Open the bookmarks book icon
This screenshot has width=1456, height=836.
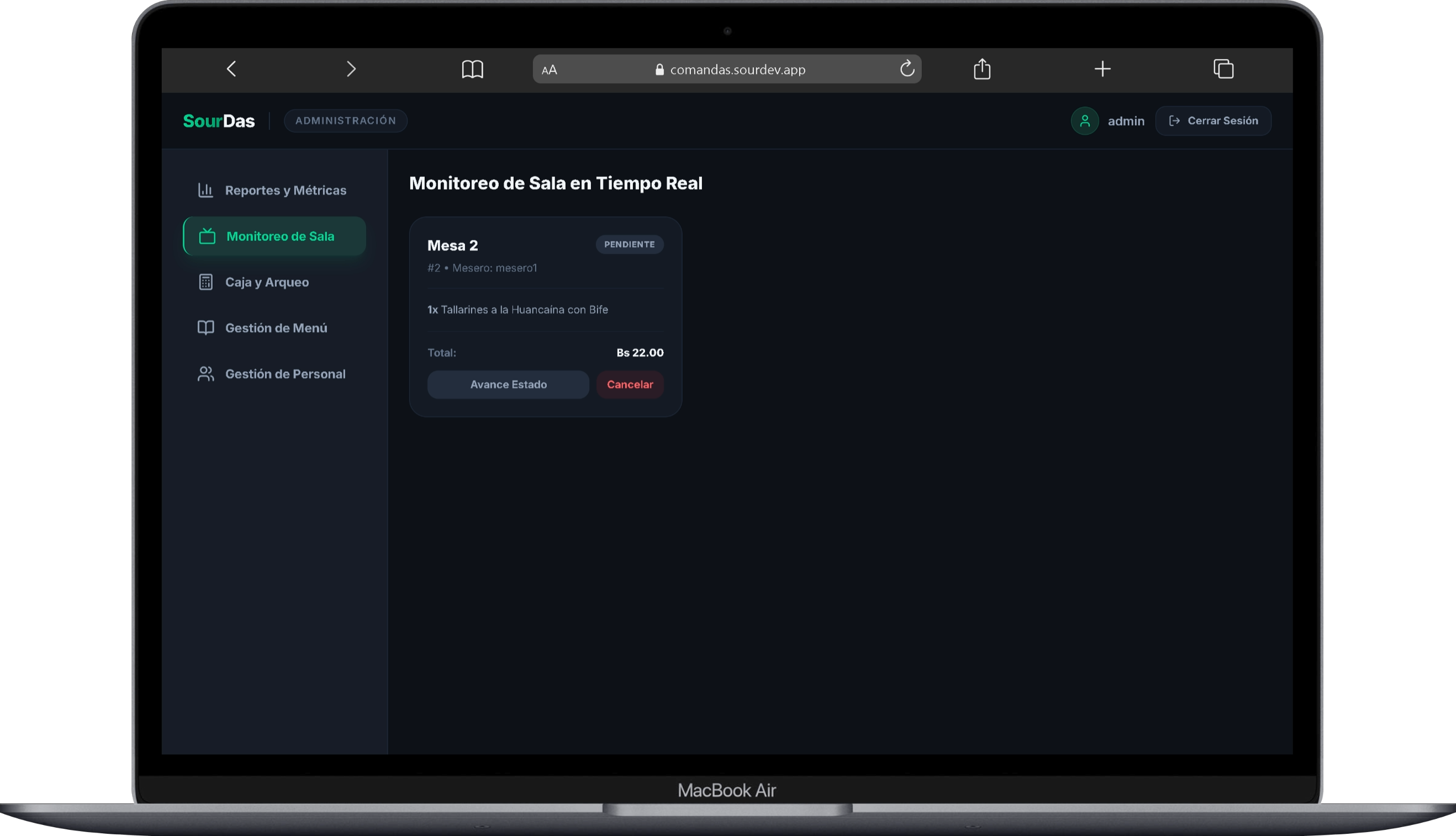(x=472, y=70)
